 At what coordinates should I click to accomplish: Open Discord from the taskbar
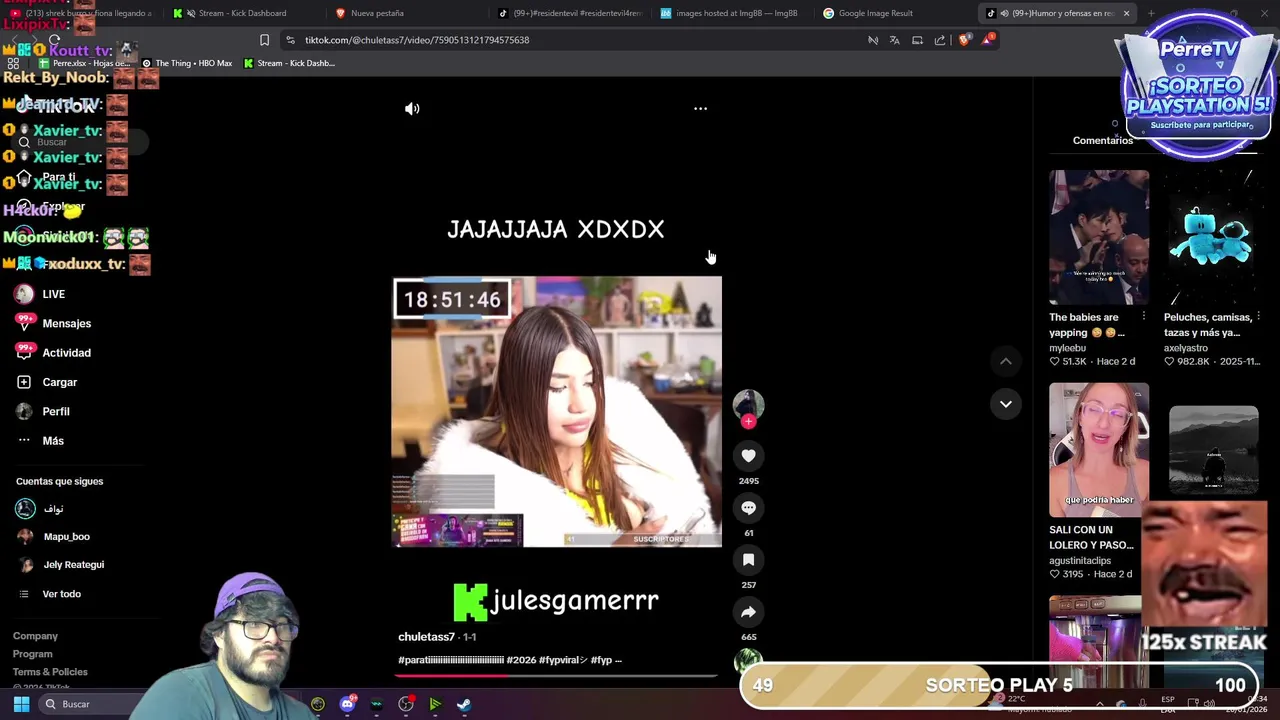coord(347,704)
